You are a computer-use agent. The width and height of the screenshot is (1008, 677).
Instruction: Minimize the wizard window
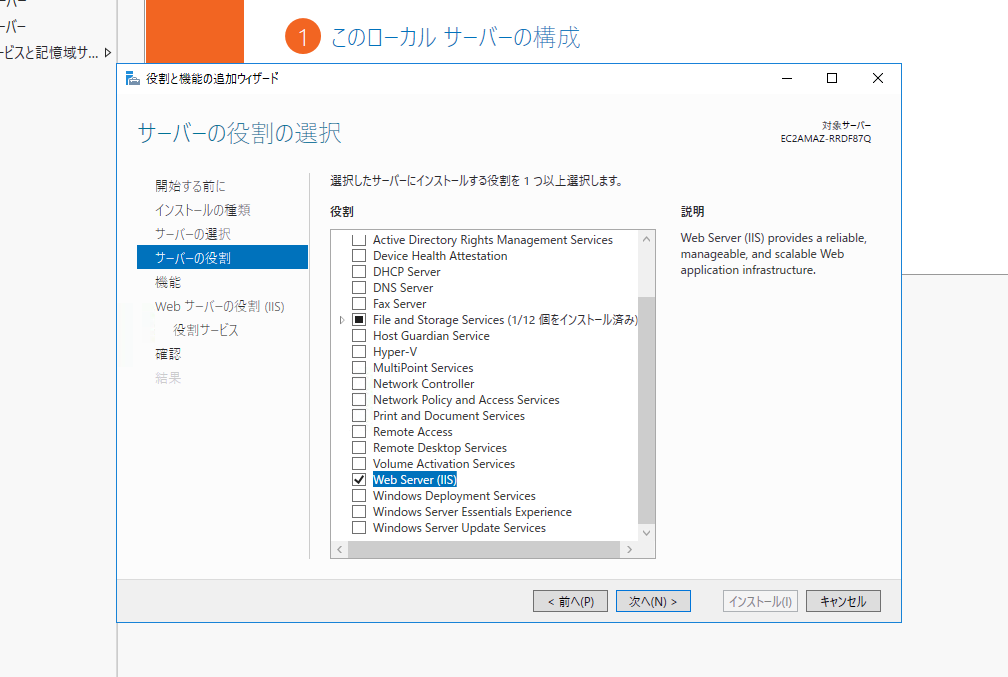point(787,78)
